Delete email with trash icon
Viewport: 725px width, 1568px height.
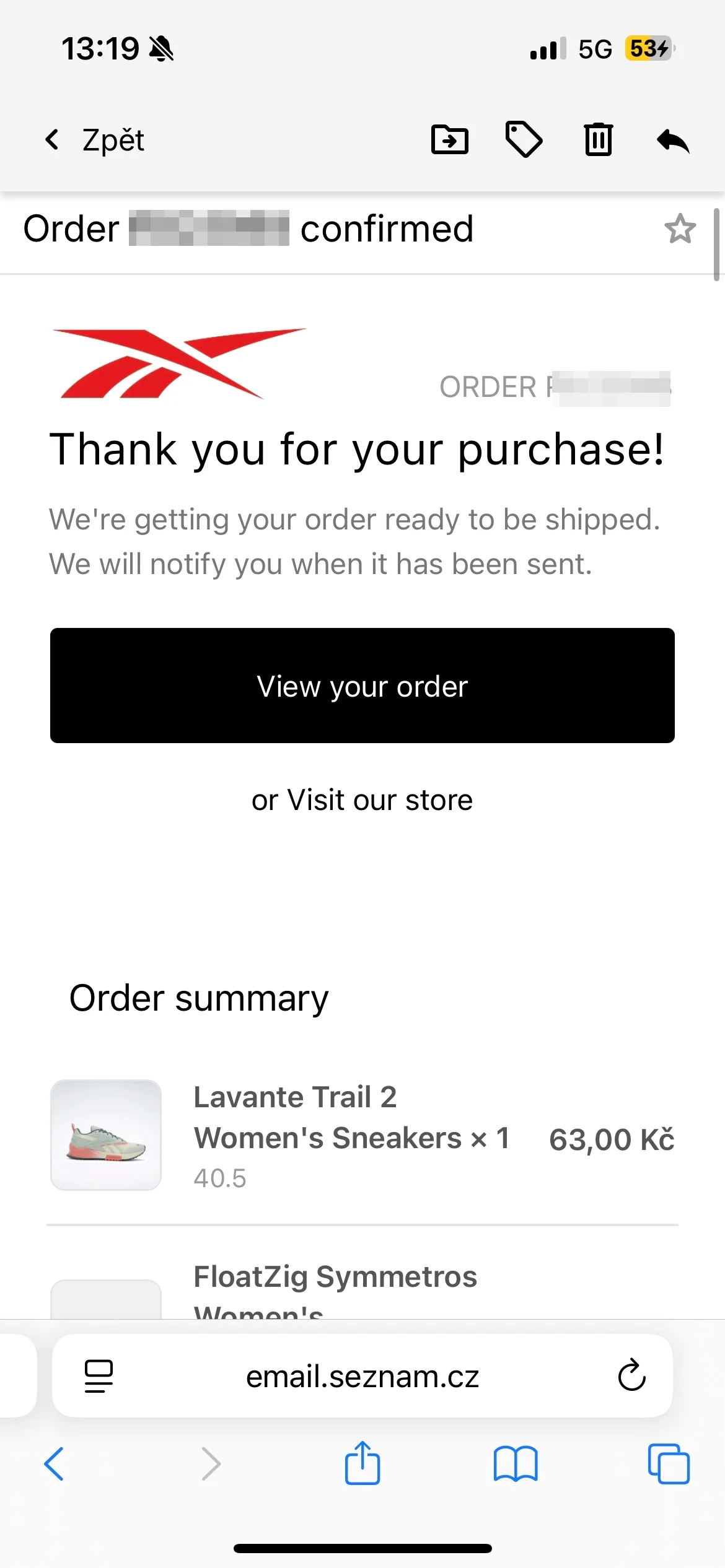599,139
